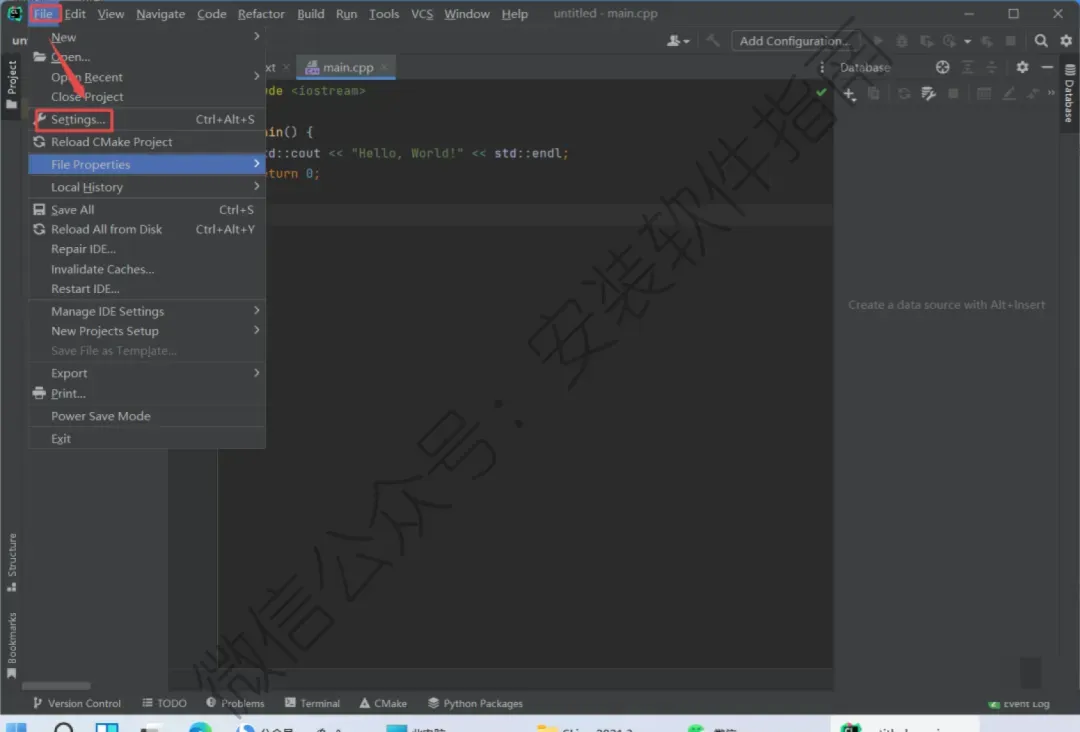Open the Structure side panel
Image resolution: width=1080 pixels, height=732 pixels.
point(11,562)
